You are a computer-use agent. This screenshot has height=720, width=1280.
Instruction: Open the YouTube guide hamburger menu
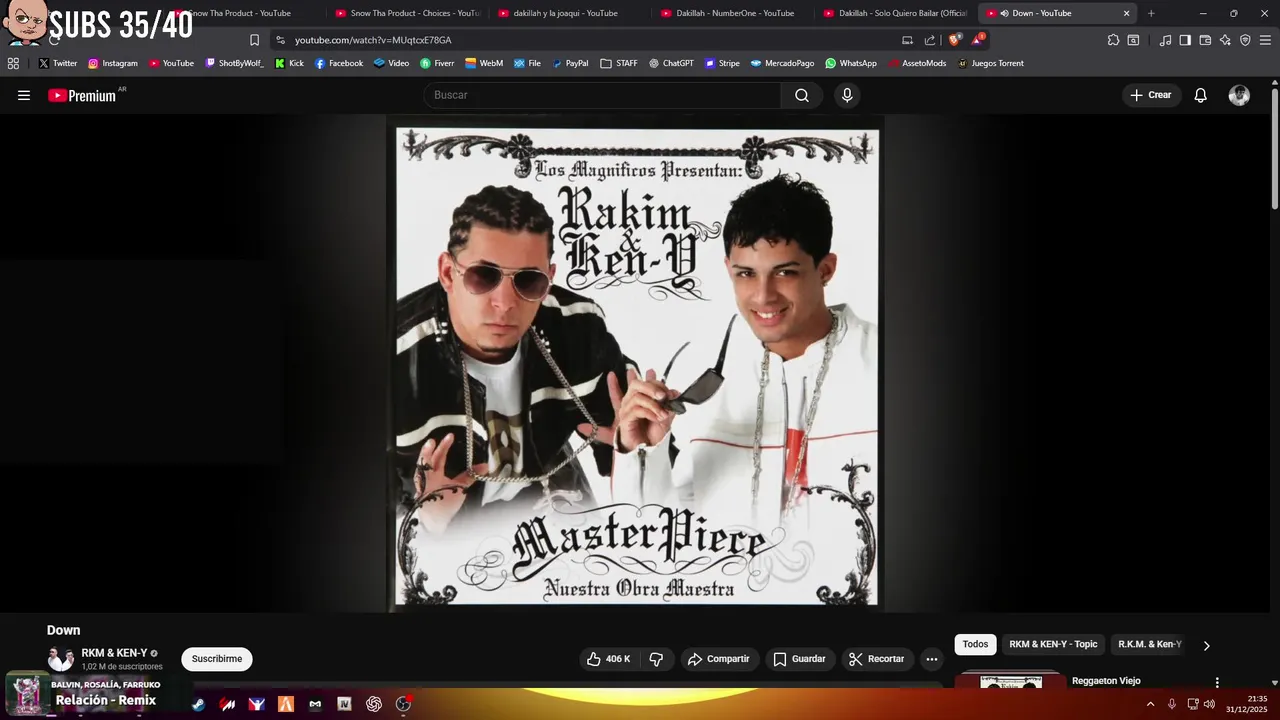[24, 95]
